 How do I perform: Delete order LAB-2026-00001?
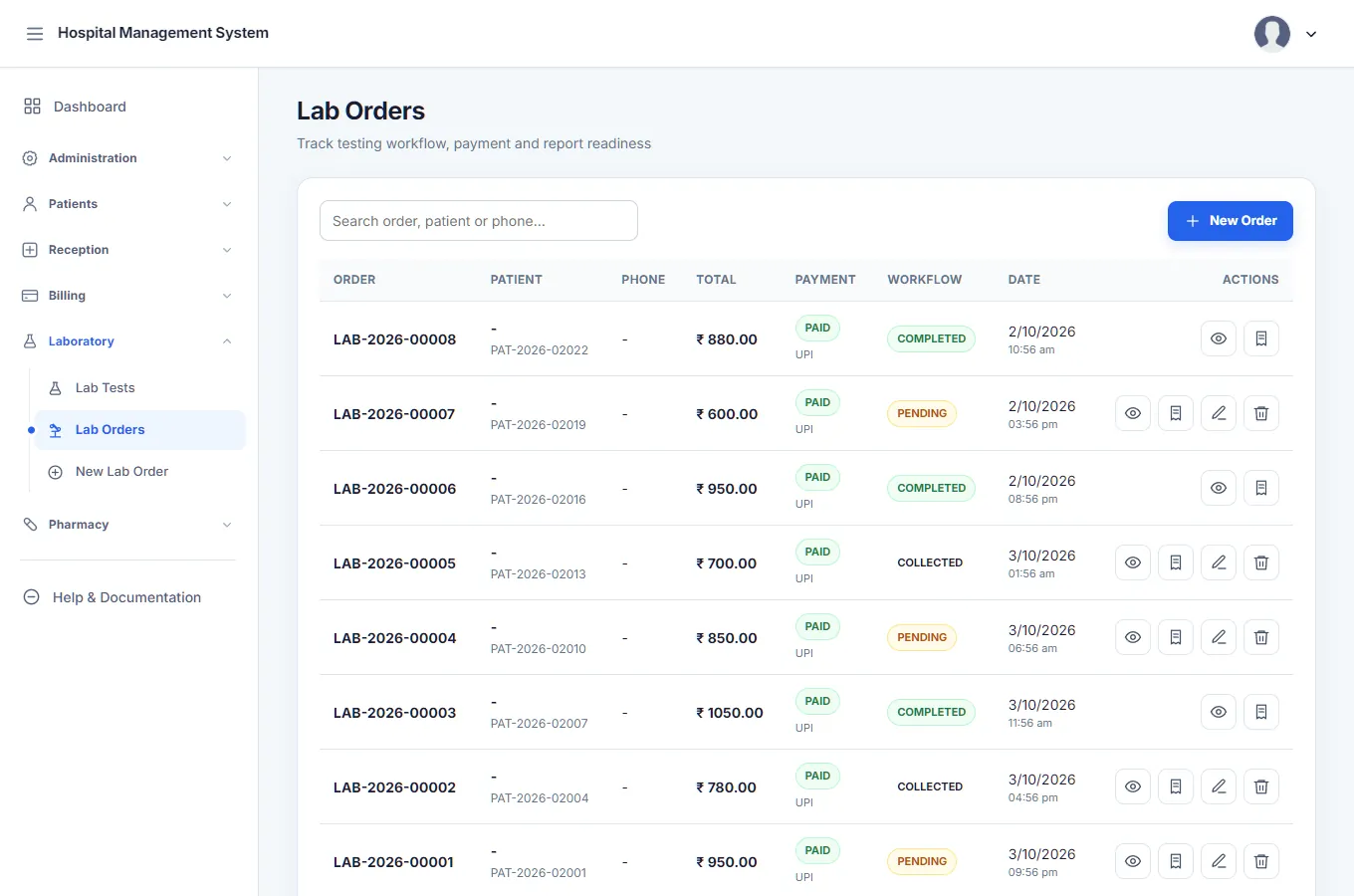[x=1261, y=861]
